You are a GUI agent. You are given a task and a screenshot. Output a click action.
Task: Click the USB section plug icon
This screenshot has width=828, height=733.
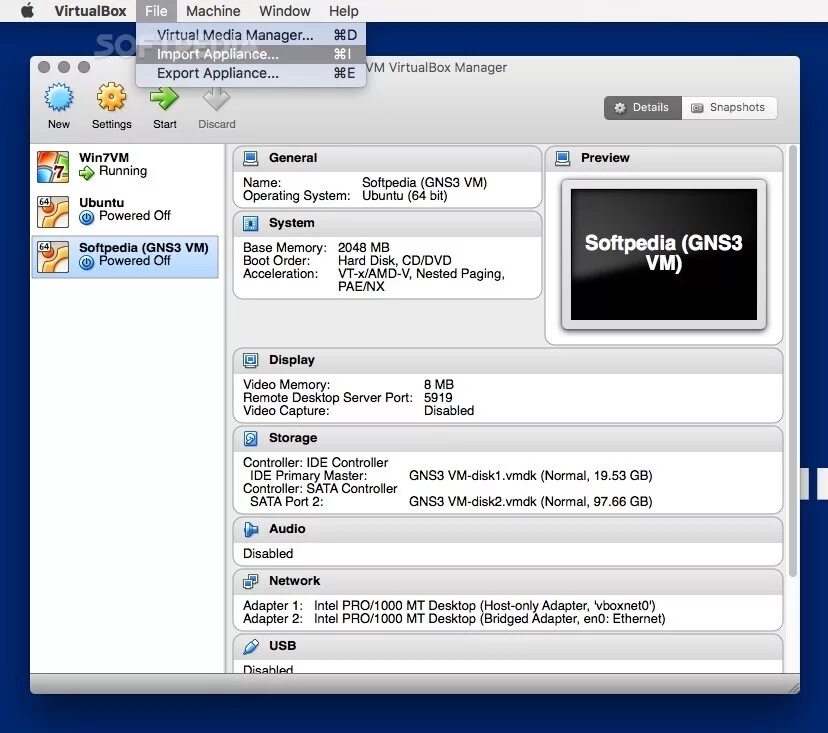tap(250, 646)
